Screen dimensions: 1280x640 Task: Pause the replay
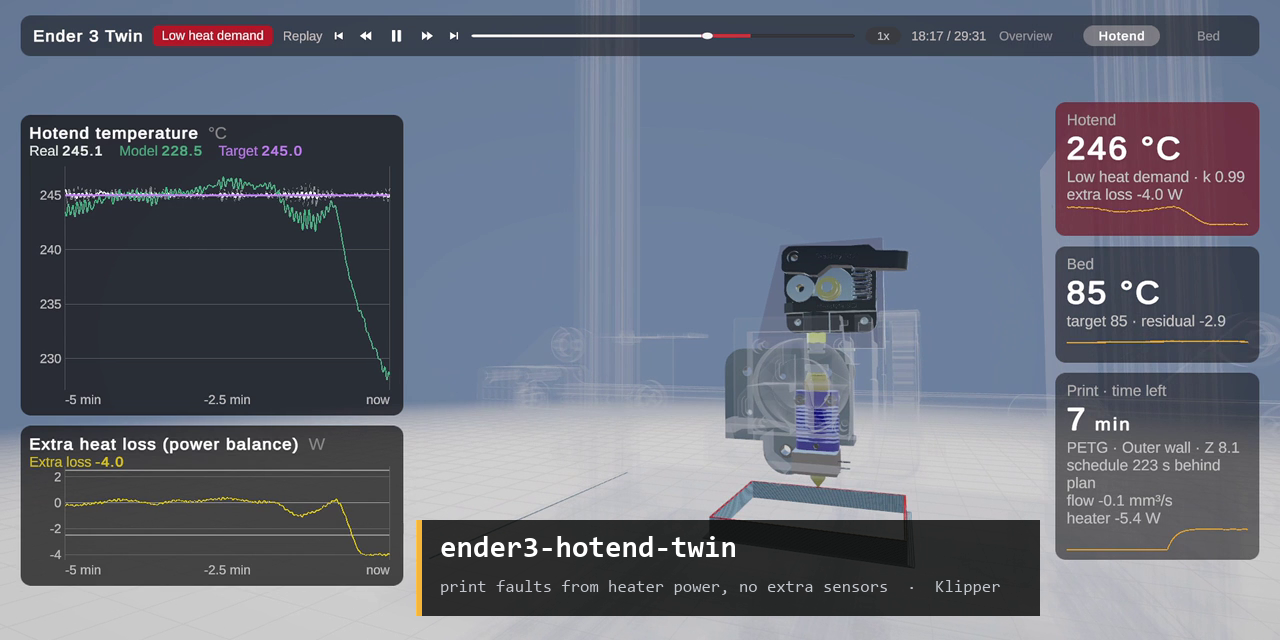[x=396, y=36]
